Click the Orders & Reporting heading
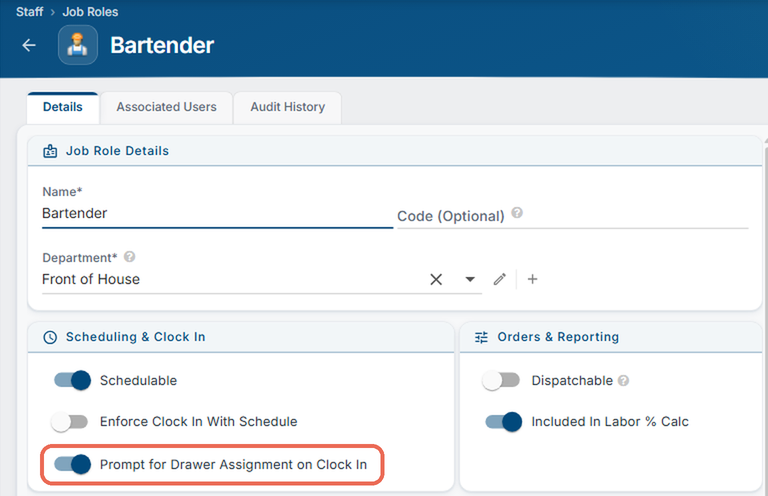Image resolution: width=768 pixels, height=496 pixels. [558, 337]
